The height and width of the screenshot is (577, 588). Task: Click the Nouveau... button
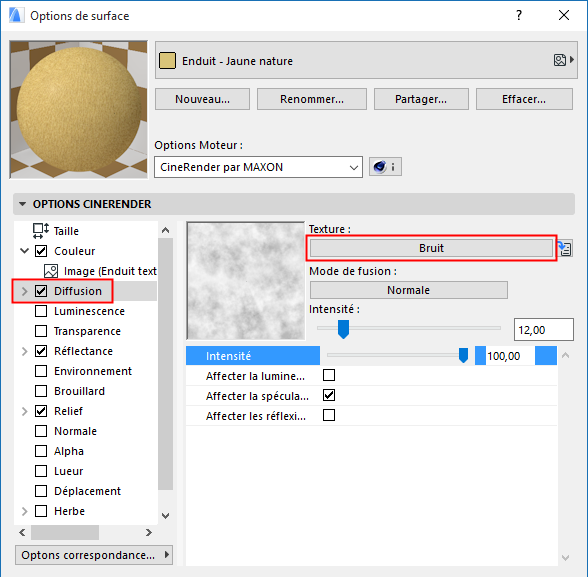tap(202, 99)
